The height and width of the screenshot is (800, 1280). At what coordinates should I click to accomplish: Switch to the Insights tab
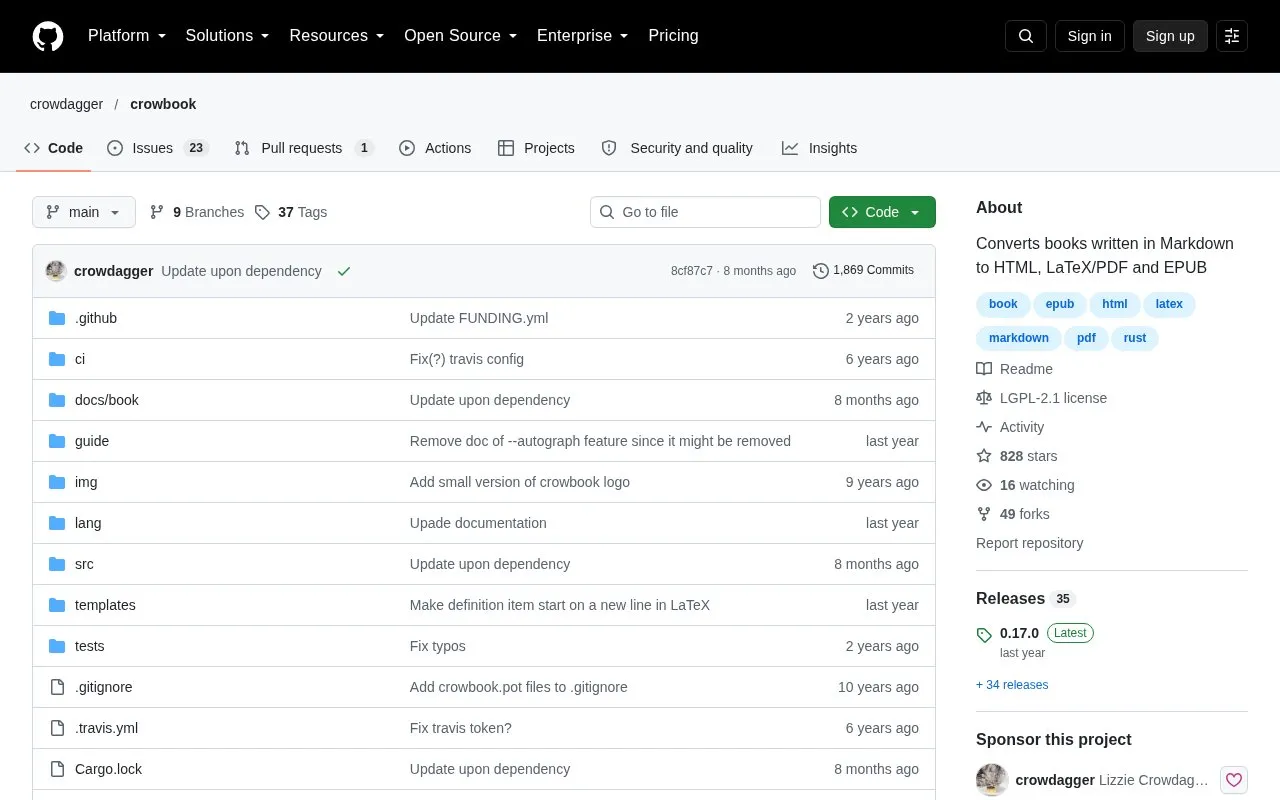[x=819, y=148]
